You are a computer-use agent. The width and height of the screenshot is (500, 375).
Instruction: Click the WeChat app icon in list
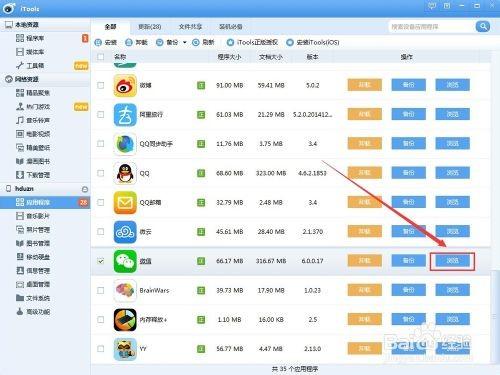pyautogui.click(x=125, y=261)
